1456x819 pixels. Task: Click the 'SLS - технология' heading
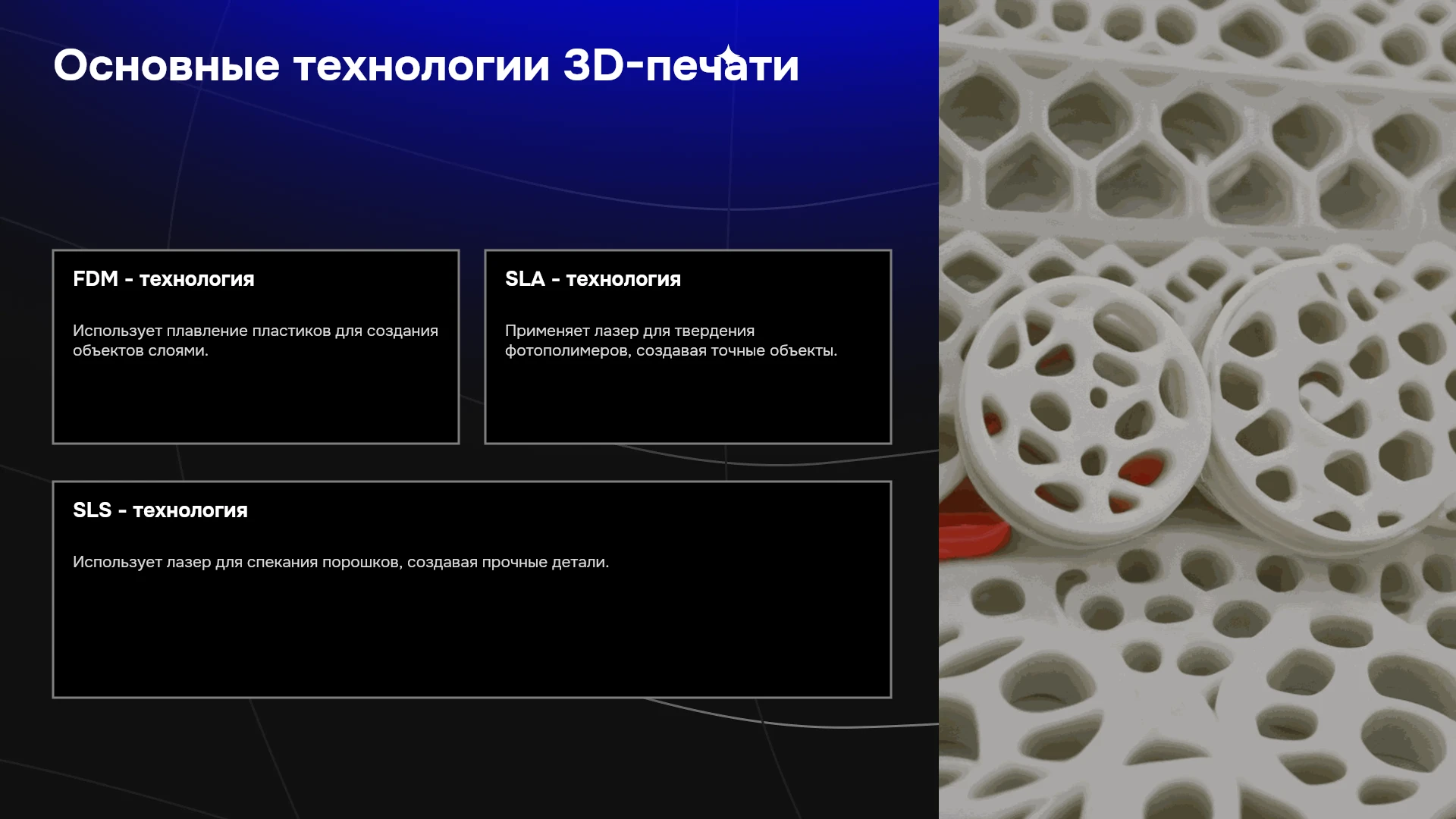pyautogui.click(x=160, y=510)
